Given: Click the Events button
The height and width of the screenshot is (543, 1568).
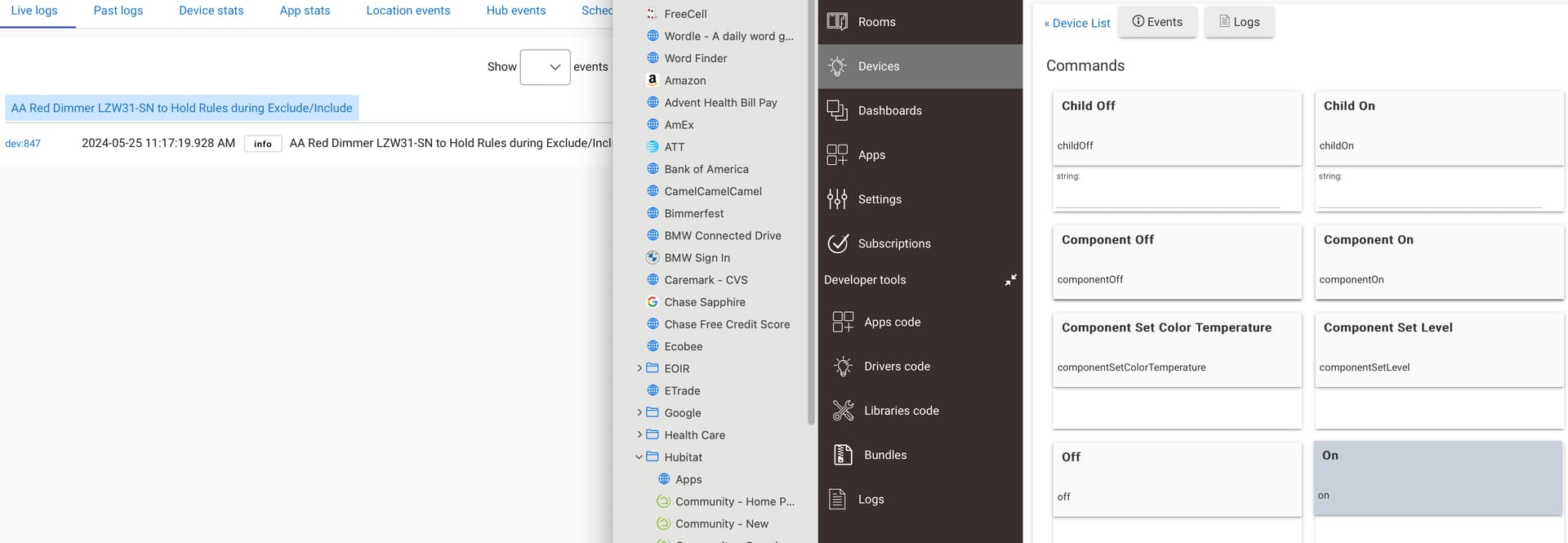Looking at the screenshot, I should coord(1157,22).
